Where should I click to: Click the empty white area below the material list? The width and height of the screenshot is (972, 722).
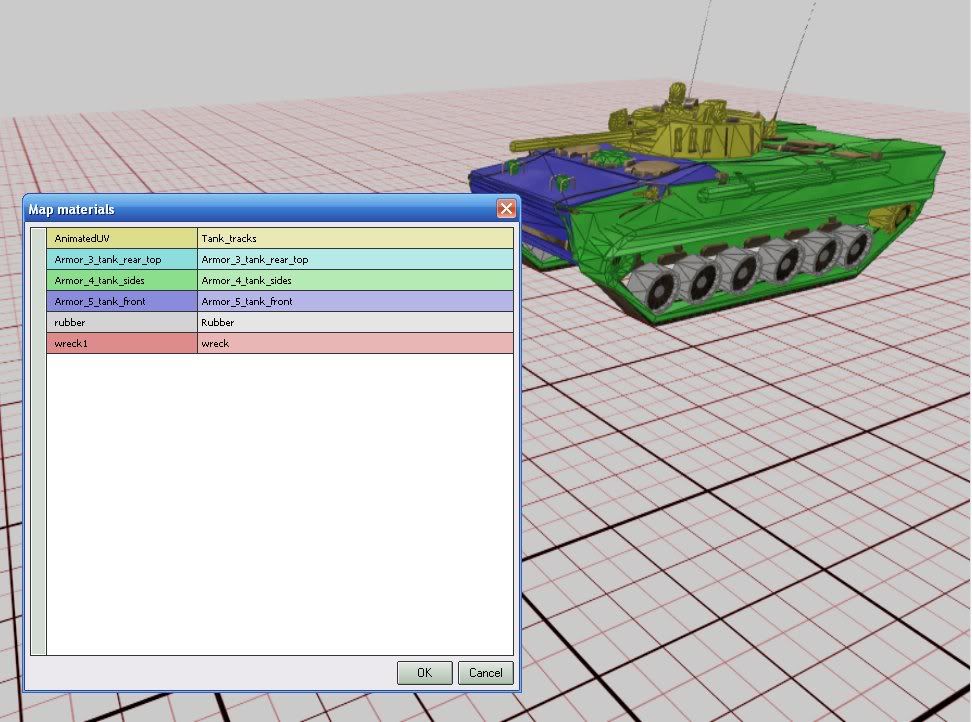pyautogui.click(x=280, y=500)
